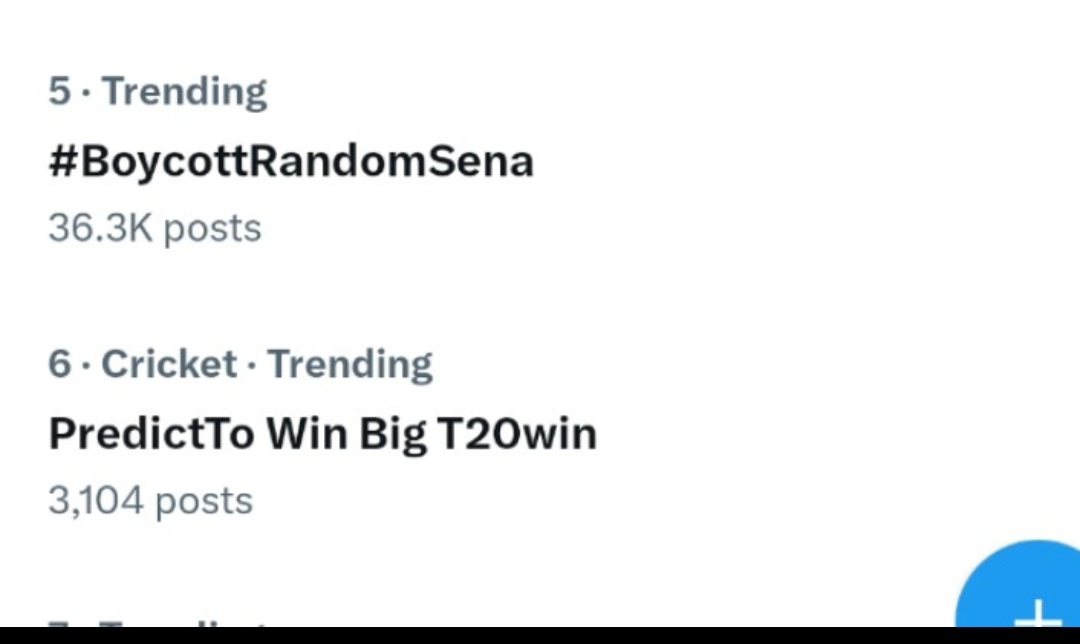Tap the rank number 5
The image size is (1080, 644).
coord(59,91)
